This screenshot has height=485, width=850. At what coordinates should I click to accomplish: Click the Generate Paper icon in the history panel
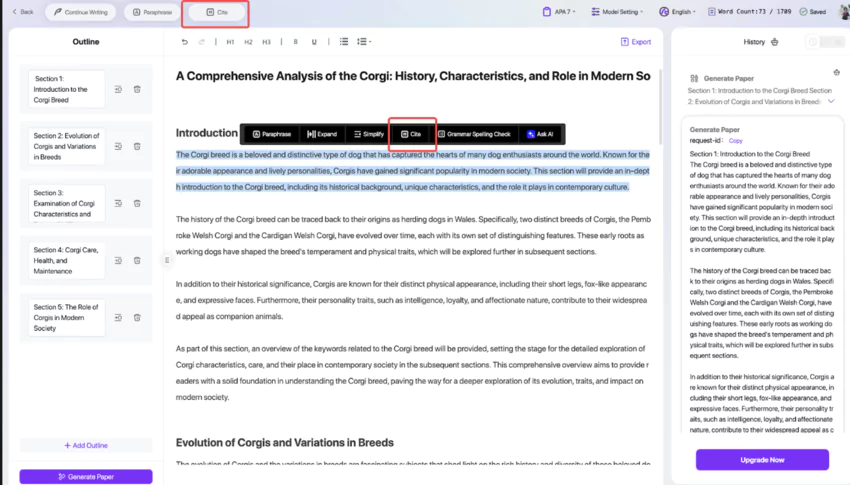694,79
